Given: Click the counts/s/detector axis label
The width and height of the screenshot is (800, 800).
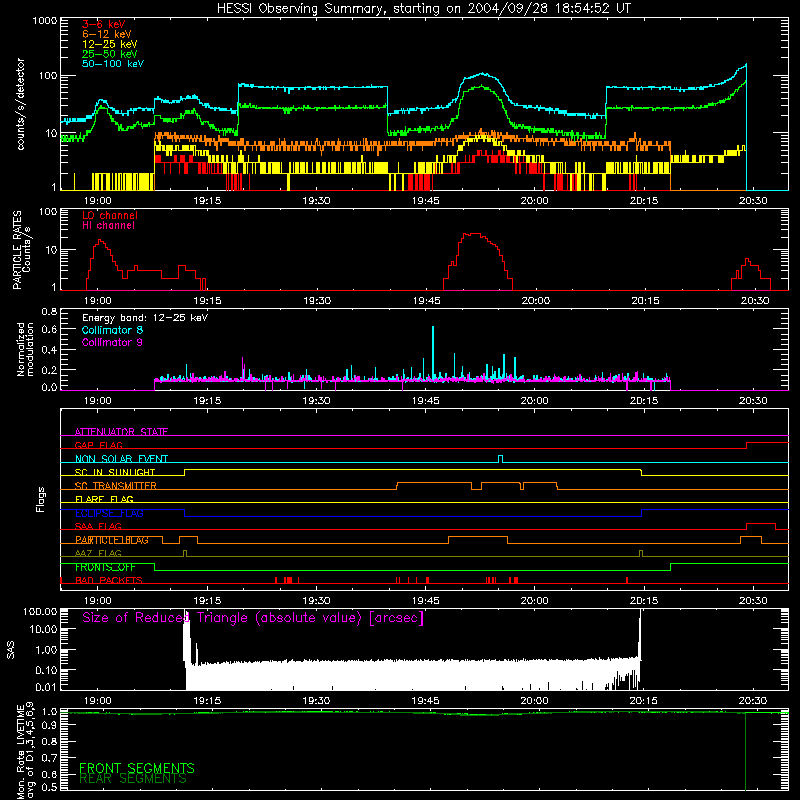Looking at the screenshot, I should pyautogui.click(x=20, y=104).
